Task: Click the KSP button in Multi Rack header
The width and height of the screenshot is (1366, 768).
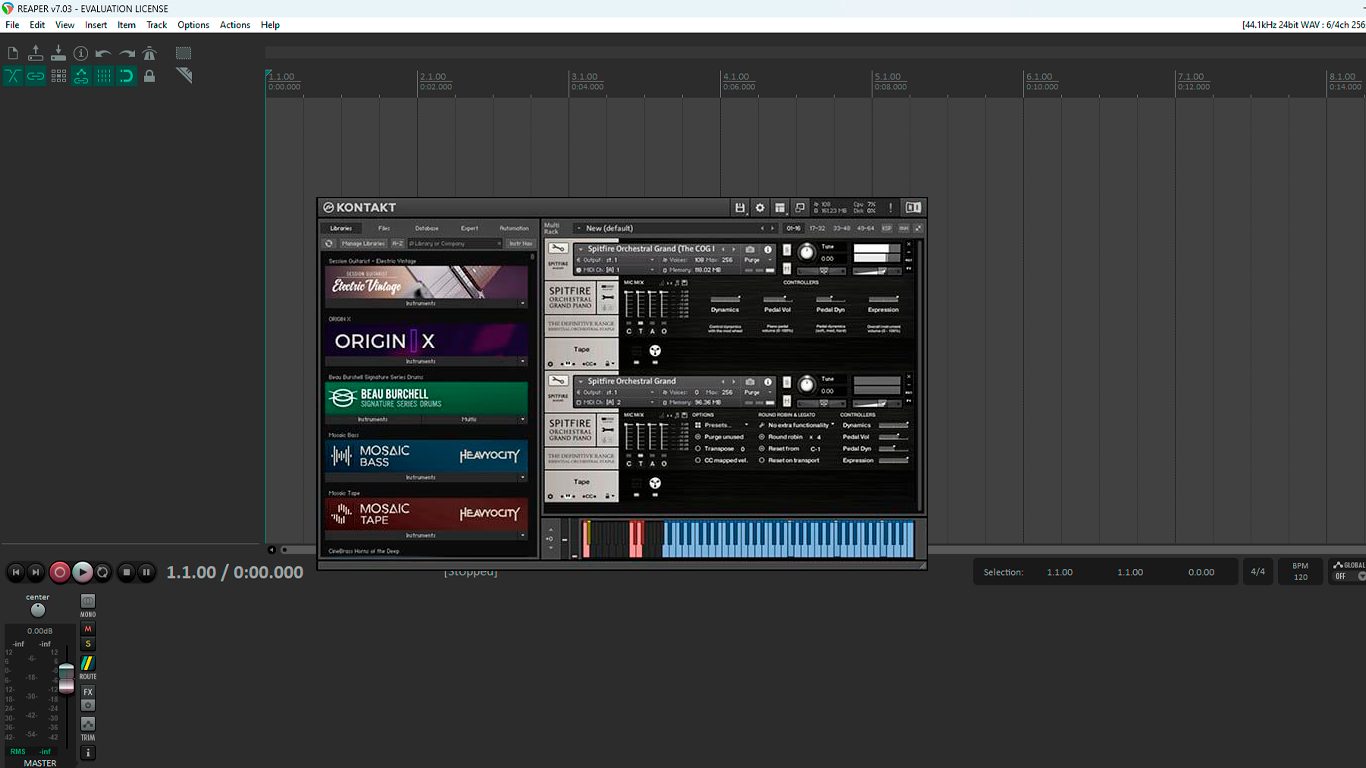Action: tap(887, 228)
